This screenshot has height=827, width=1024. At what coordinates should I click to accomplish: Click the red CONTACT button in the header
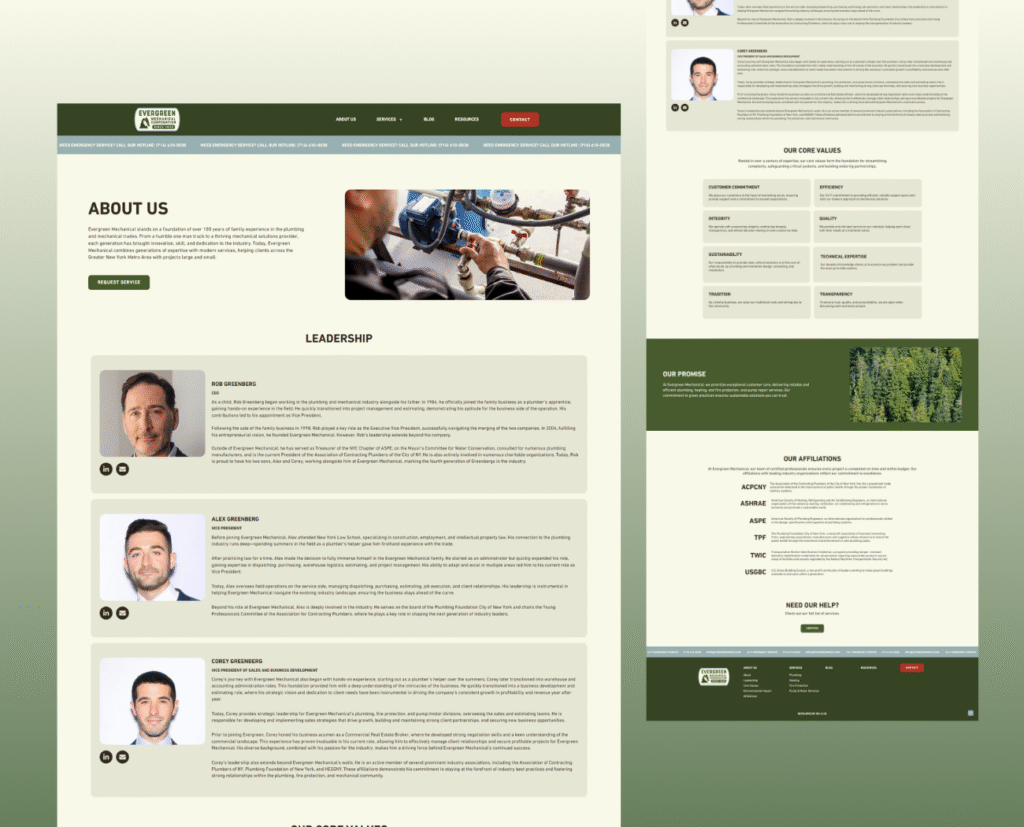(519, 118)
